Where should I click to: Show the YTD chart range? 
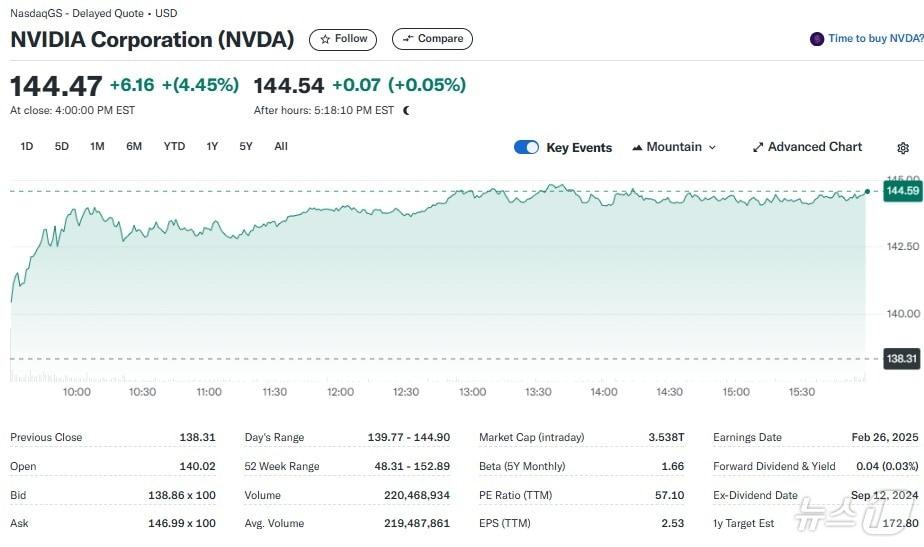click(174, 146)
